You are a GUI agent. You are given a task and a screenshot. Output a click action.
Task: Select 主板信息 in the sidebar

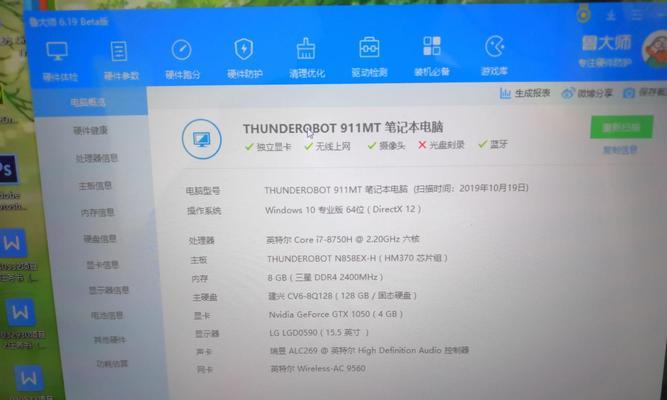click(x=95, y=186)
